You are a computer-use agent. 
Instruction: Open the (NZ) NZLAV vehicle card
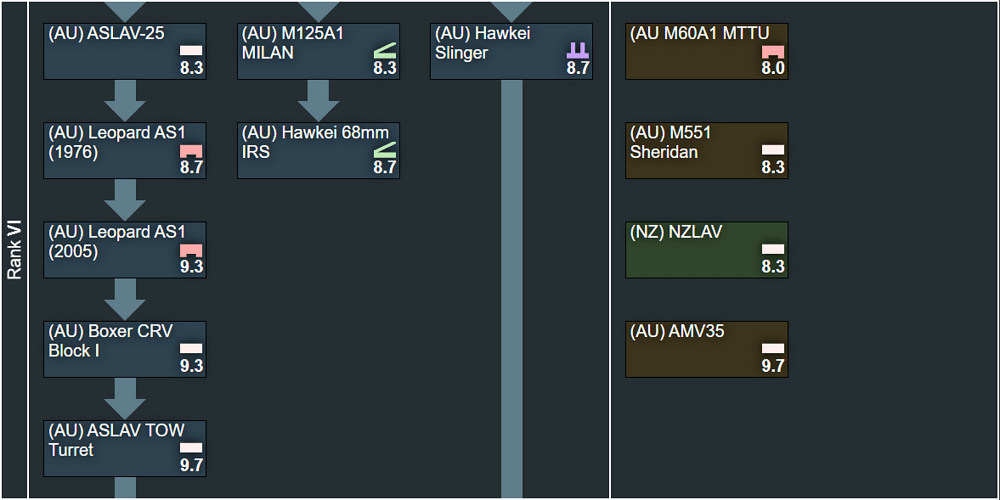point(707,250)
